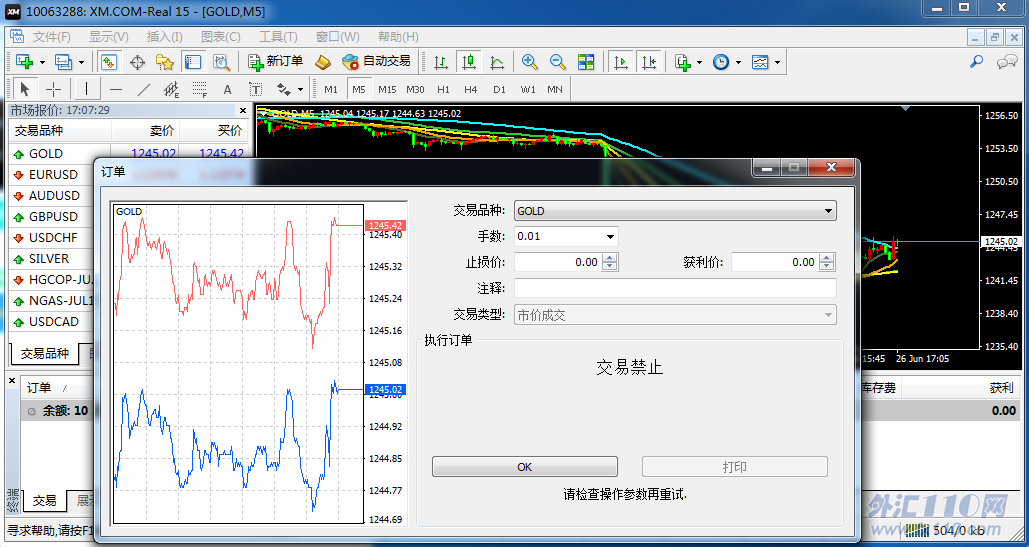
Task: Click the zoom out magnifier icon
Action: click(x=558, y=62)
